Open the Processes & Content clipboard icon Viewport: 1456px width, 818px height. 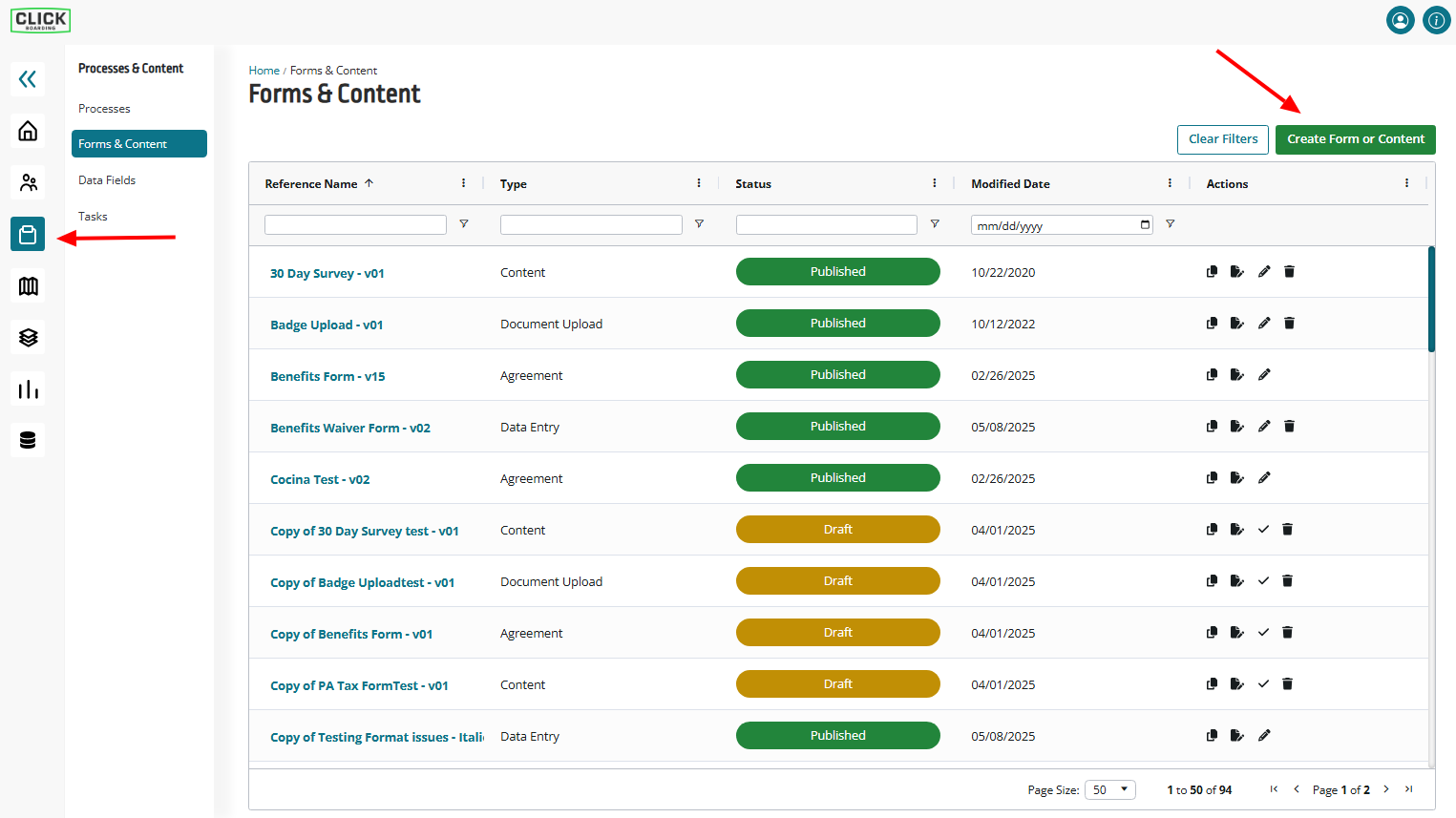[x=28, y=234]
